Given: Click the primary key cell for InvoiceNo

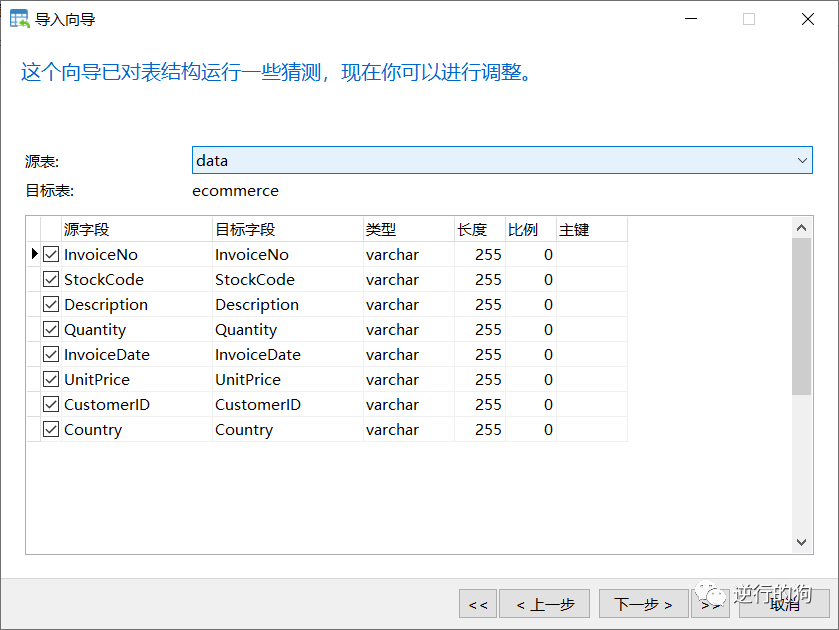Looking at the screenshot, I should [x=592, y=254].
